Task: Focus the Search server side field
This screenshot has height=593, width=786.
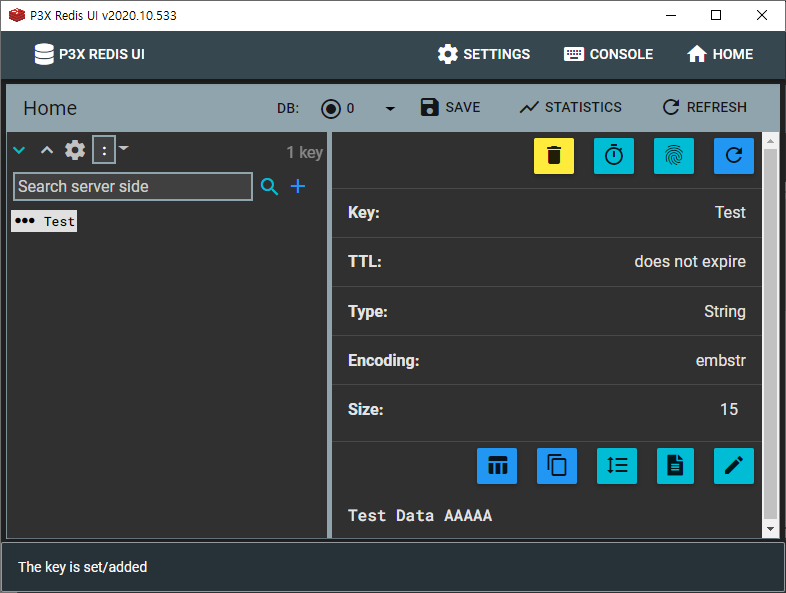Action: 133,186
